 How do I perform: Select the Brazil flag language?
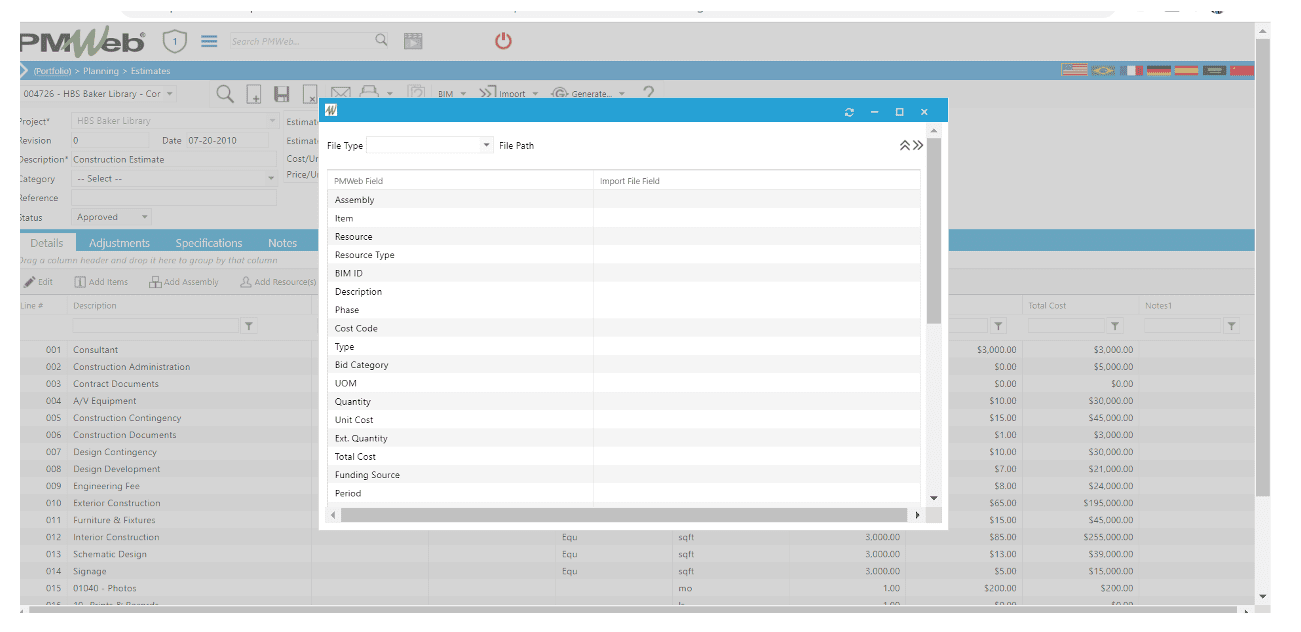[1104, 70]
